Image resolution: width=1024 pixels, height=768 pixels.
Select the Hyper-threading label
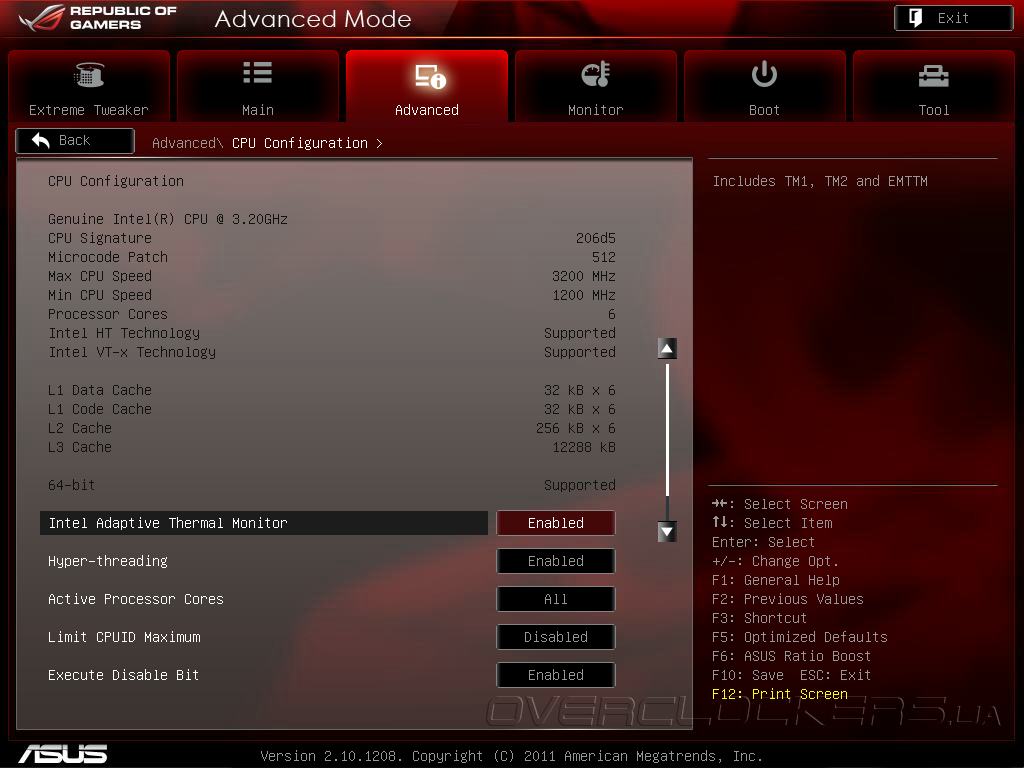tap(108, 561)
